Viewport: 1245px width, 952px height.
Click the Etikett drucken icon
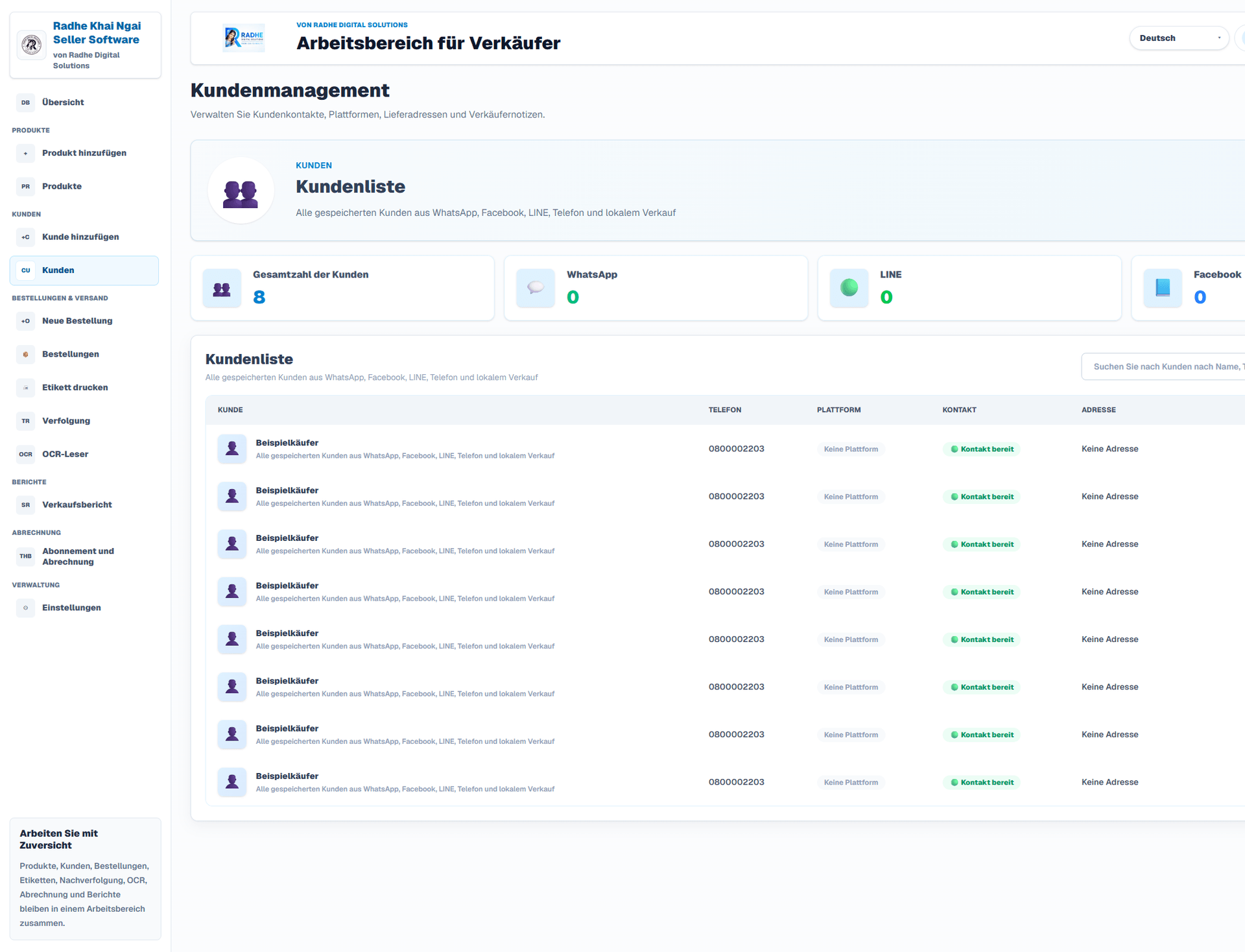25,388
